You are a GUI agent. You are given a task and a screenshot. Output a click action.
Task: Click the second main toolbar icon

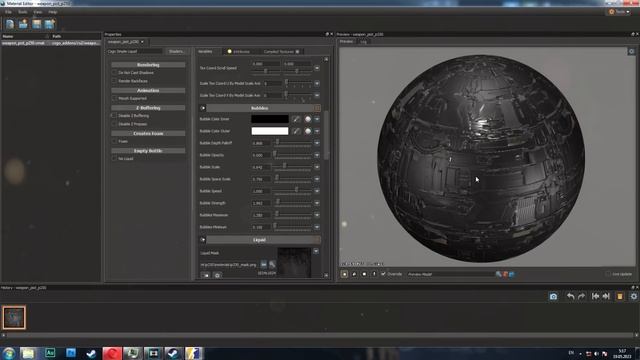[x=23, y=24]
